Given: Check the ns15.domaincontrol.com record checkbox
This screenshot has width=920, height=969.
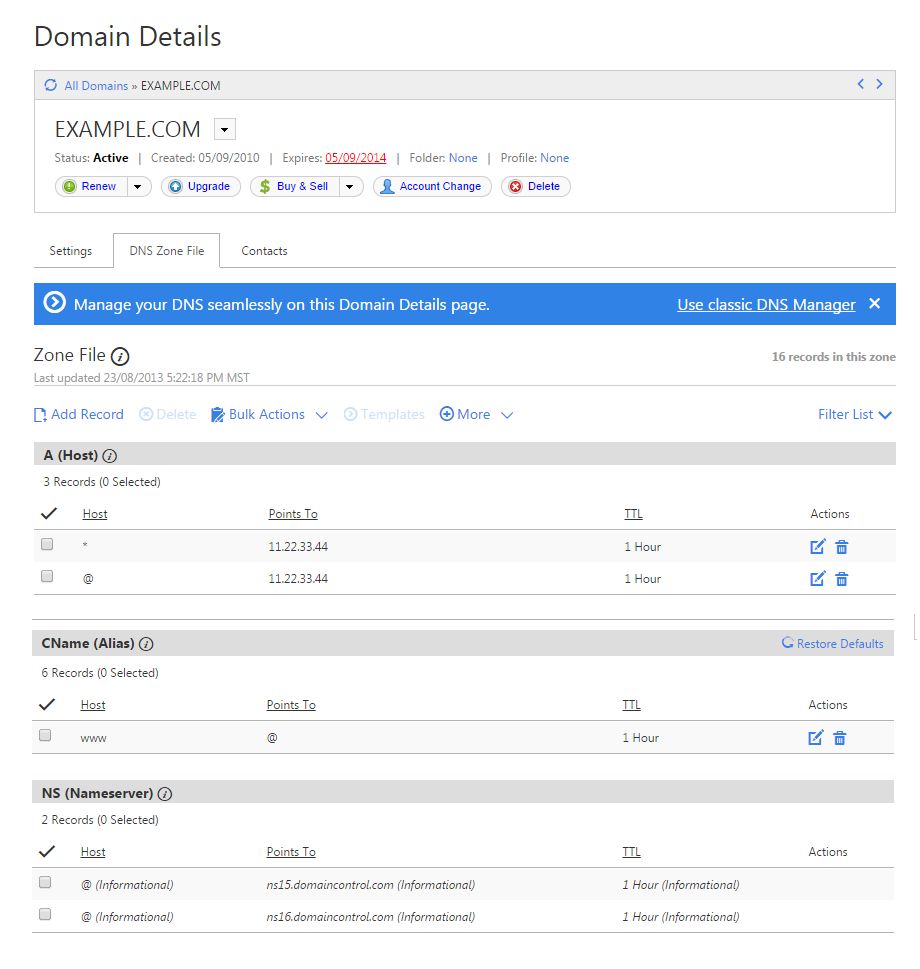Looking at the screenshot, I should click(x=45, y=882).
